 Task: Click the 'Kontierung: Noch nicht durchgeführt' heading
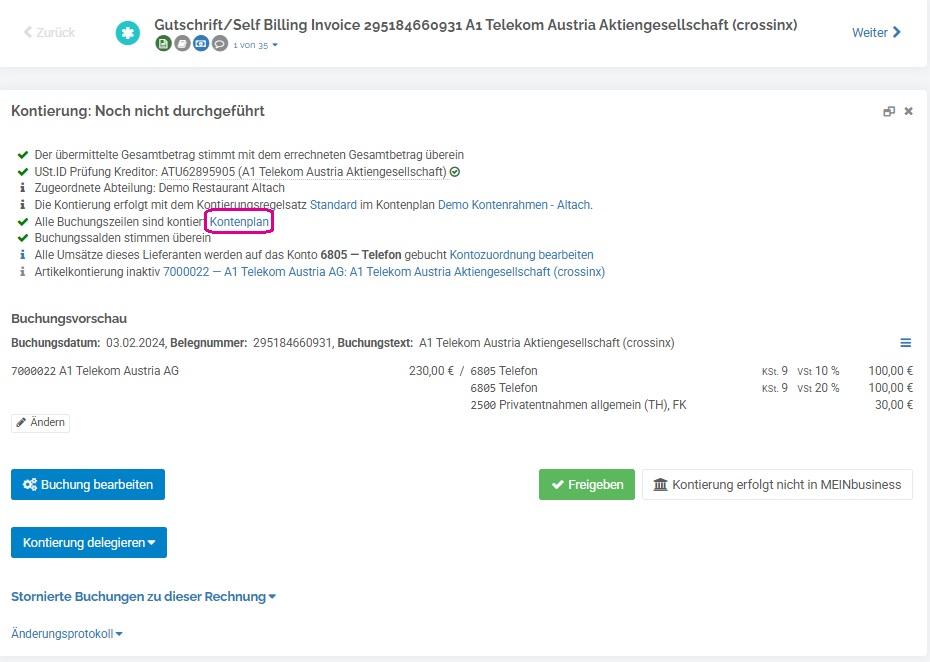[138, 112]
